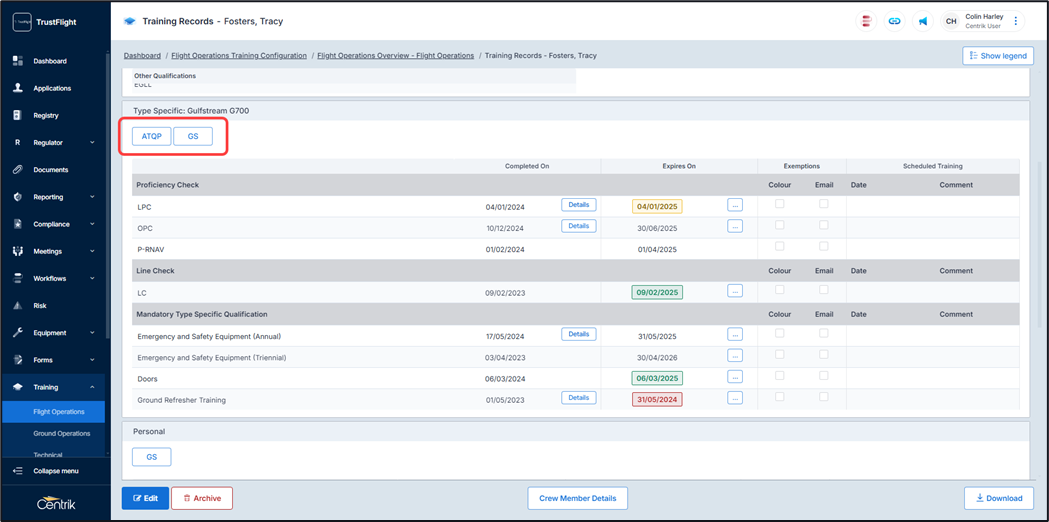Open the user menu three-dot icon
This screenshot has width=1049, height=522.
(x=1016, y=21)
